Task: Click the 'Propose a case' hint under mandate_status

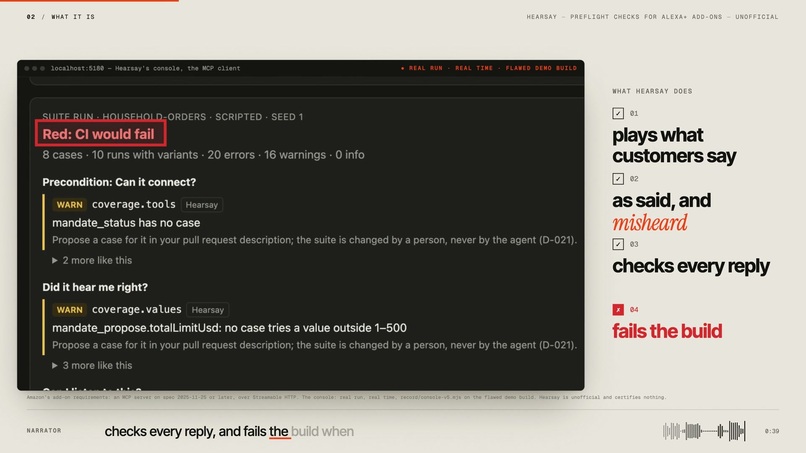Action: [315, 240]
